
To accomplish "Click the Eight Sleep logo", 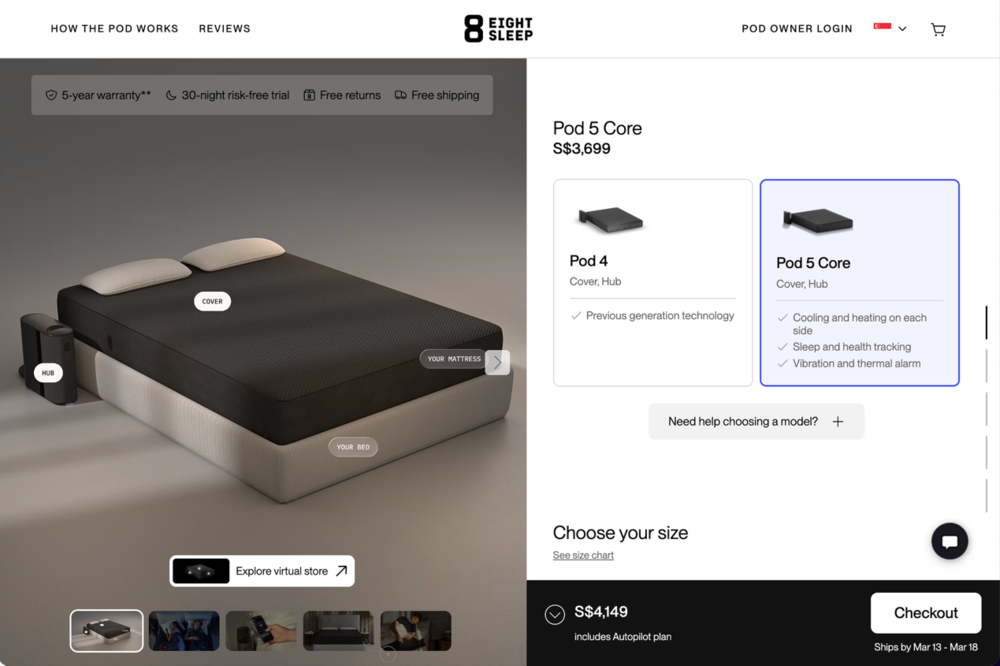I will pyautogui.click(x=498, y=29).
